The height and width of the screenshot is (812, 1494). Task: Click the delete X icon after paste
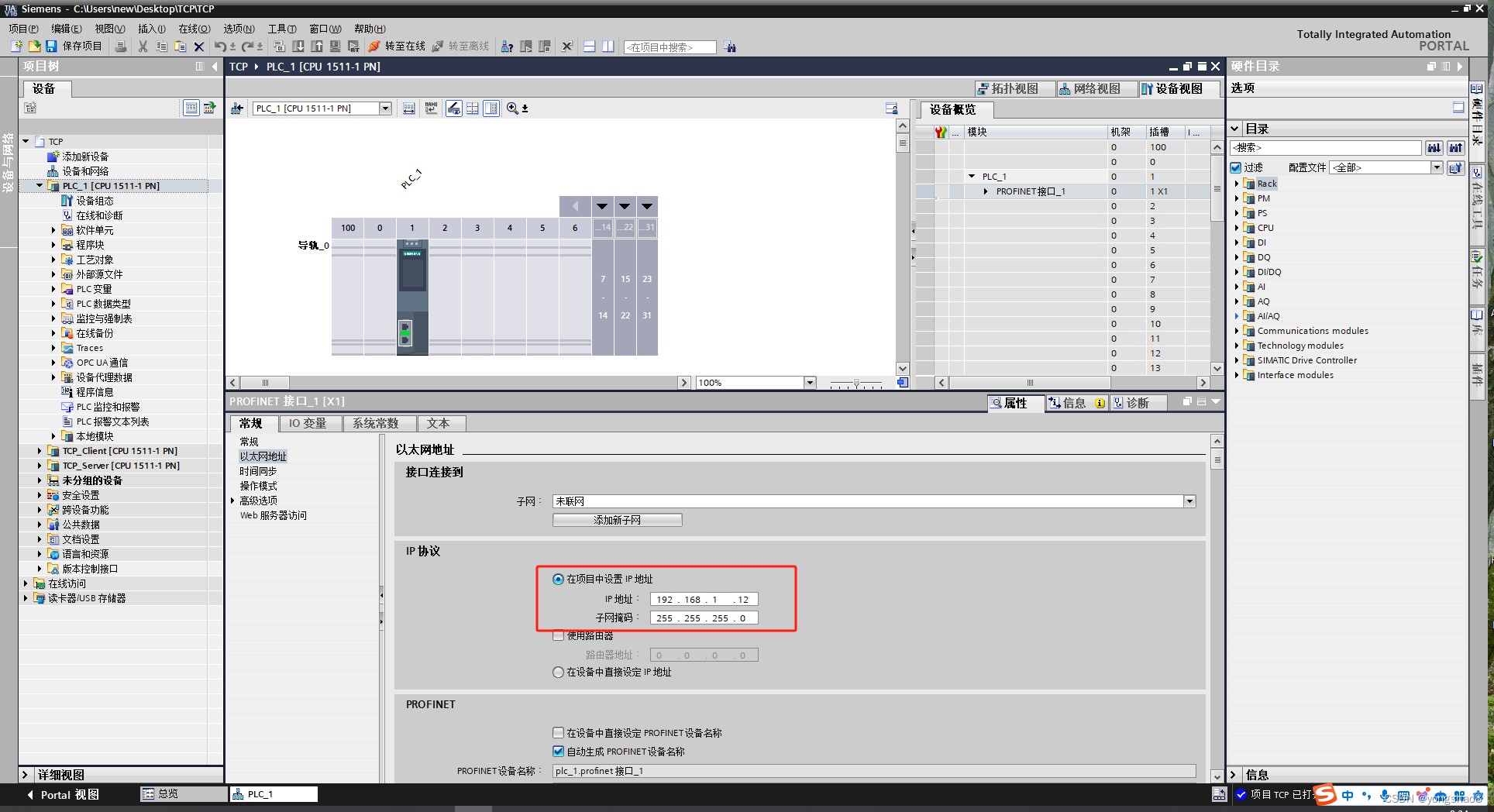199,46
